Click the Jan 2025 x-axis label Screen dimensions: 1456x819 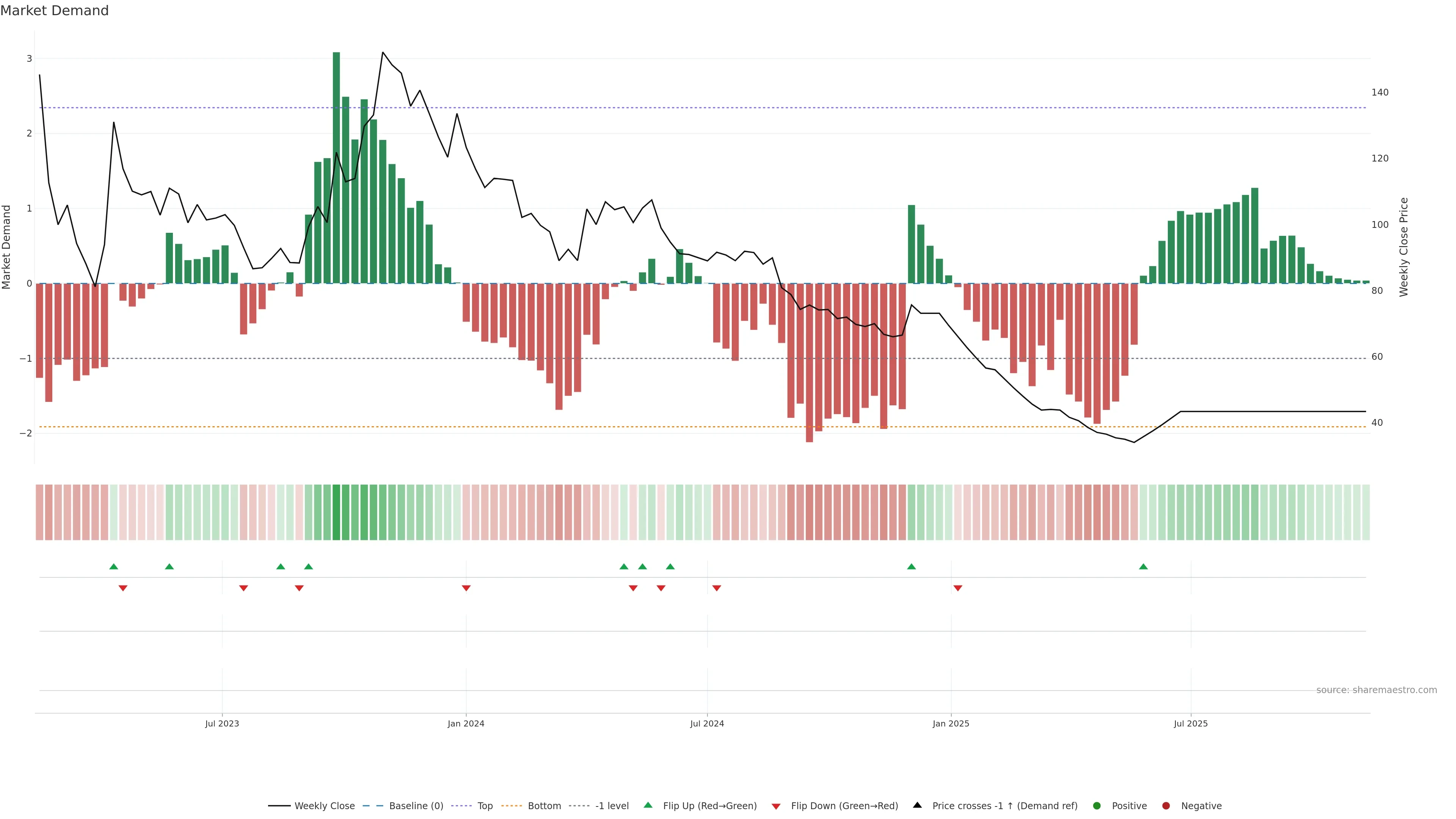(951, 723)
